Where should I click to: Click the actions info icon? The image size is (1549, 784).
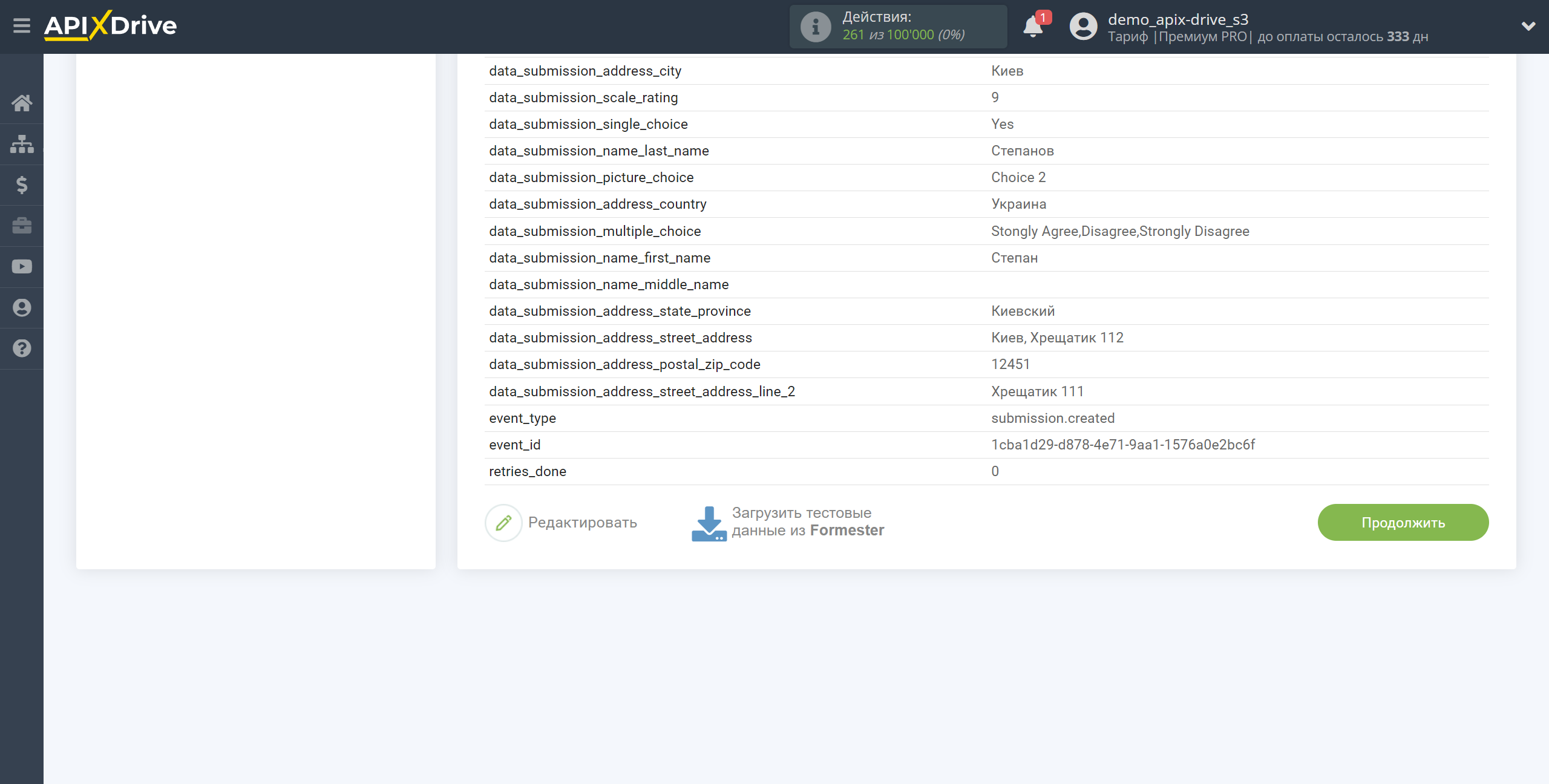[815, 27]
